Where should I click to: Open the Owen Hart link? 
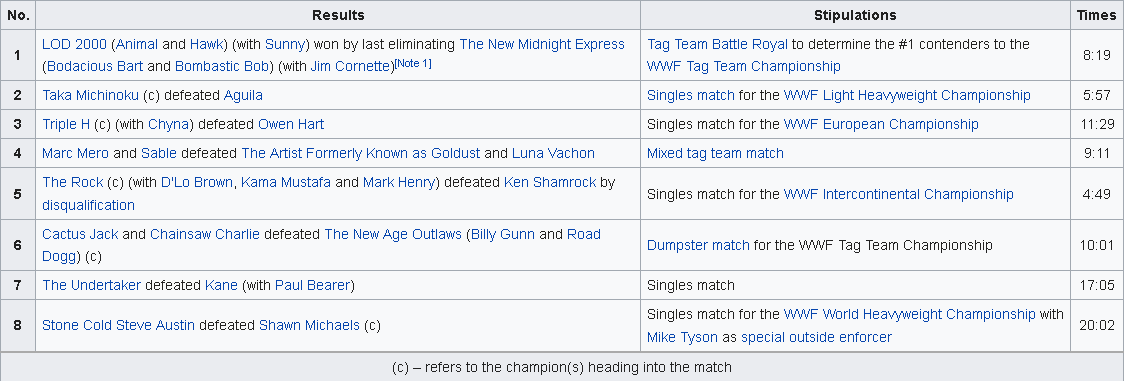point(291,125)
